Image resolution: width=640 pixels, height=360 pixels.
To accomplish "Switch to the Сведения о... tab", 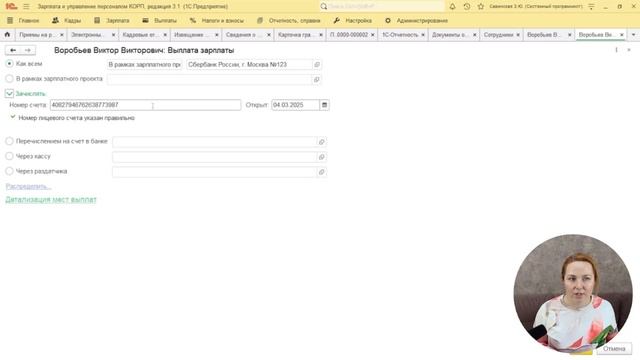I will pos(243,35).
